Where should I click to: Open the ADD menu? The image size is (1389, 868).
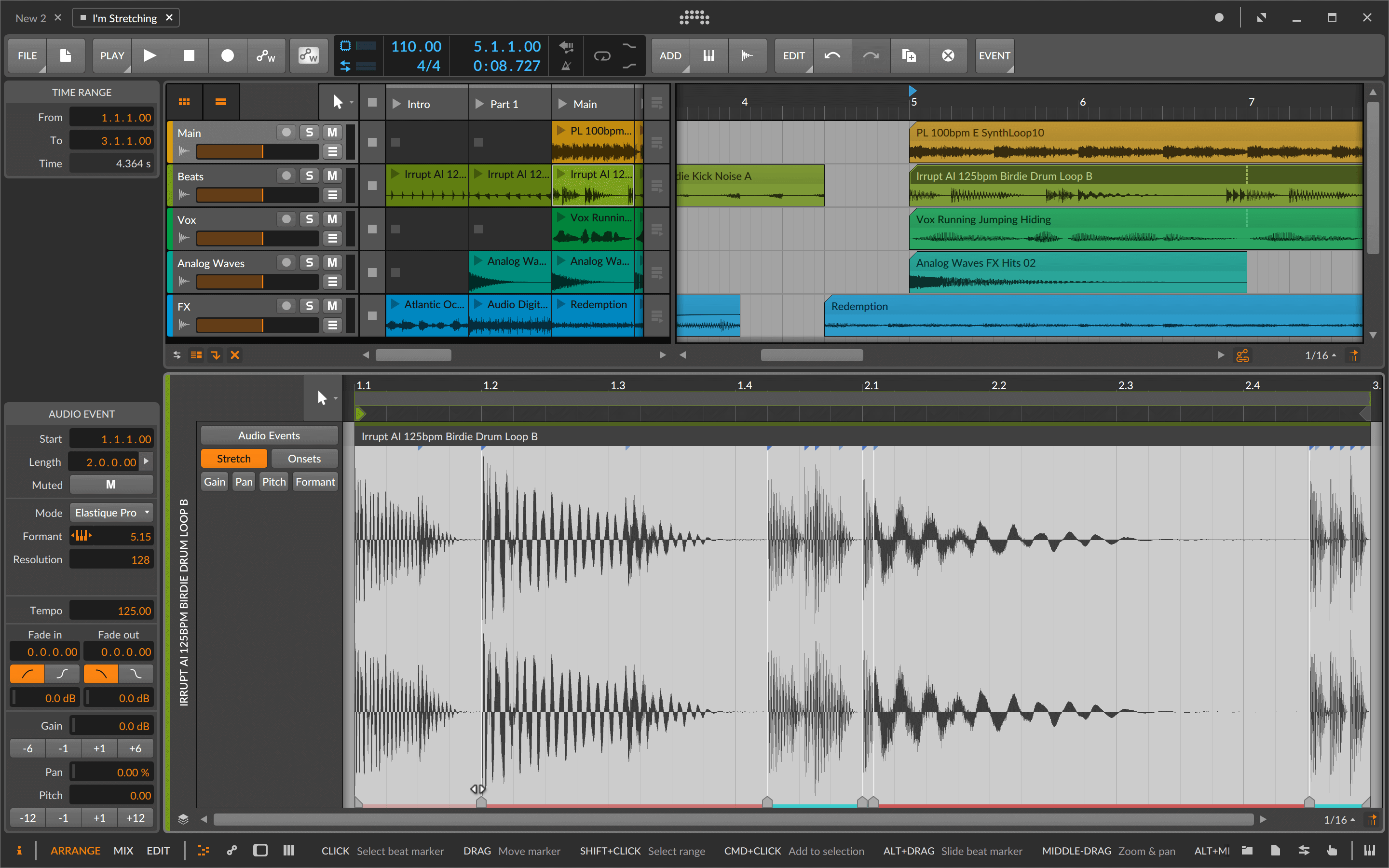[670, 55]
